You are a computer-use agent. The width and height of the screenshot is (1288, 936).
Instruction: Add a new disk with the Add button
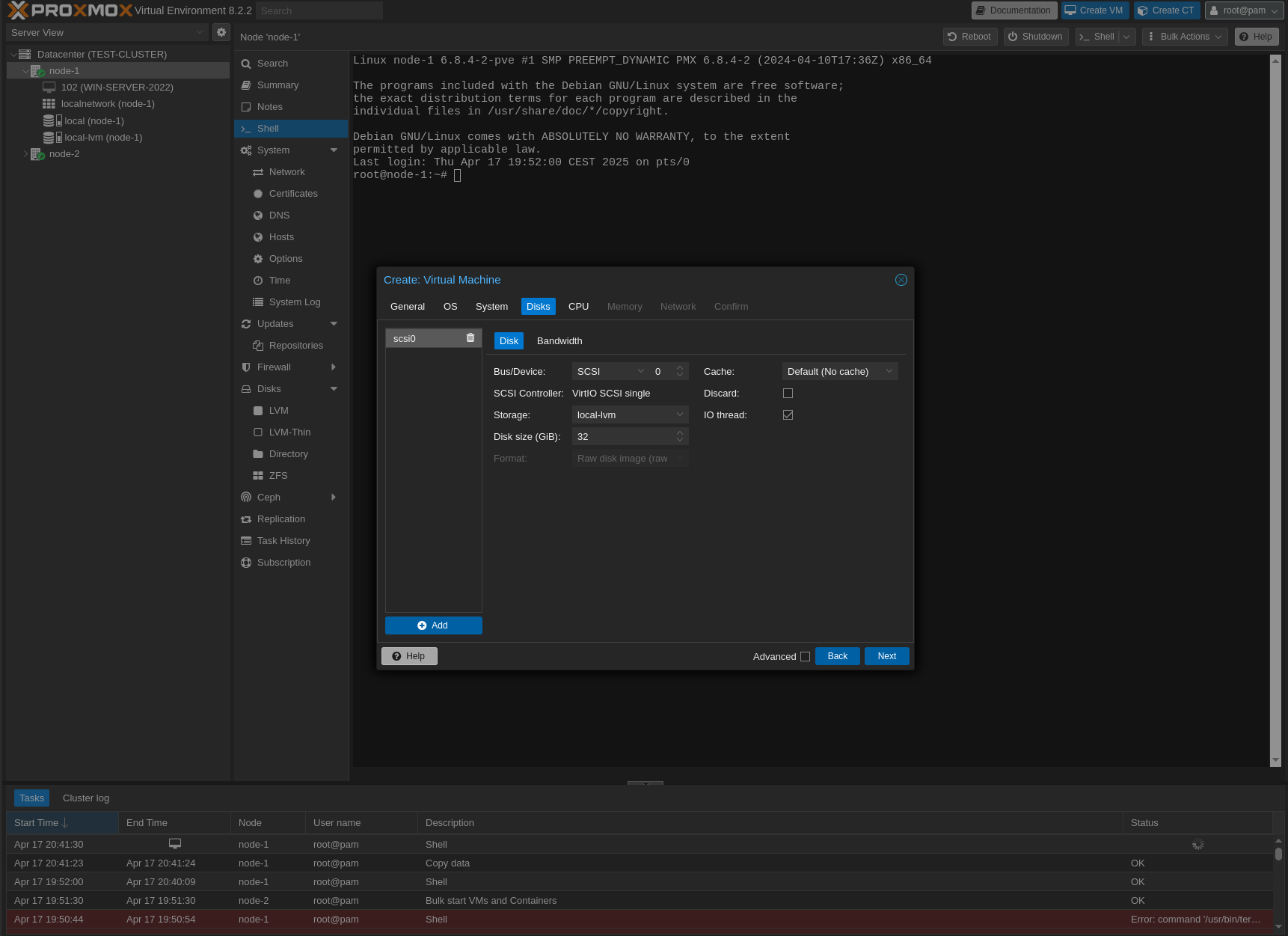click(x=433, y=625)
